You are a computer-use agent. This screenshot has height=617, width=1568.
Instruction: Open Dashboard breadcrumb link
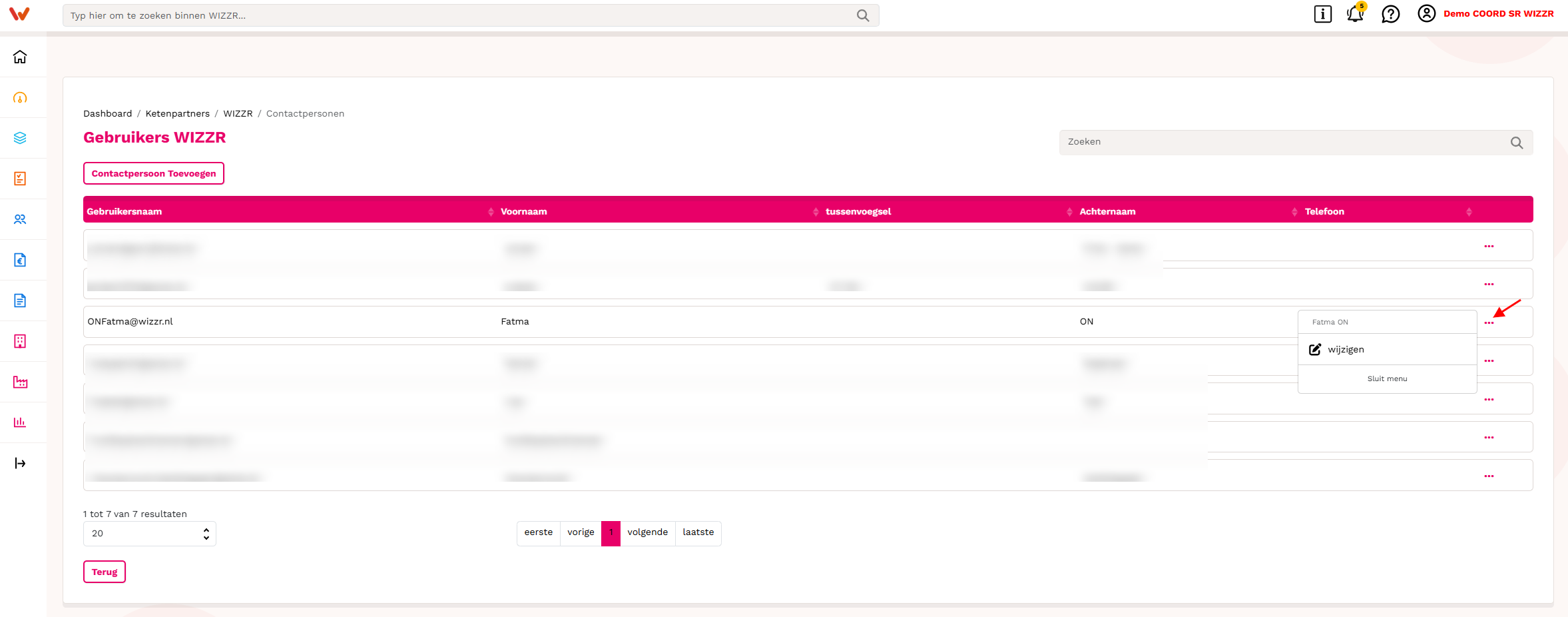point(107,113)
